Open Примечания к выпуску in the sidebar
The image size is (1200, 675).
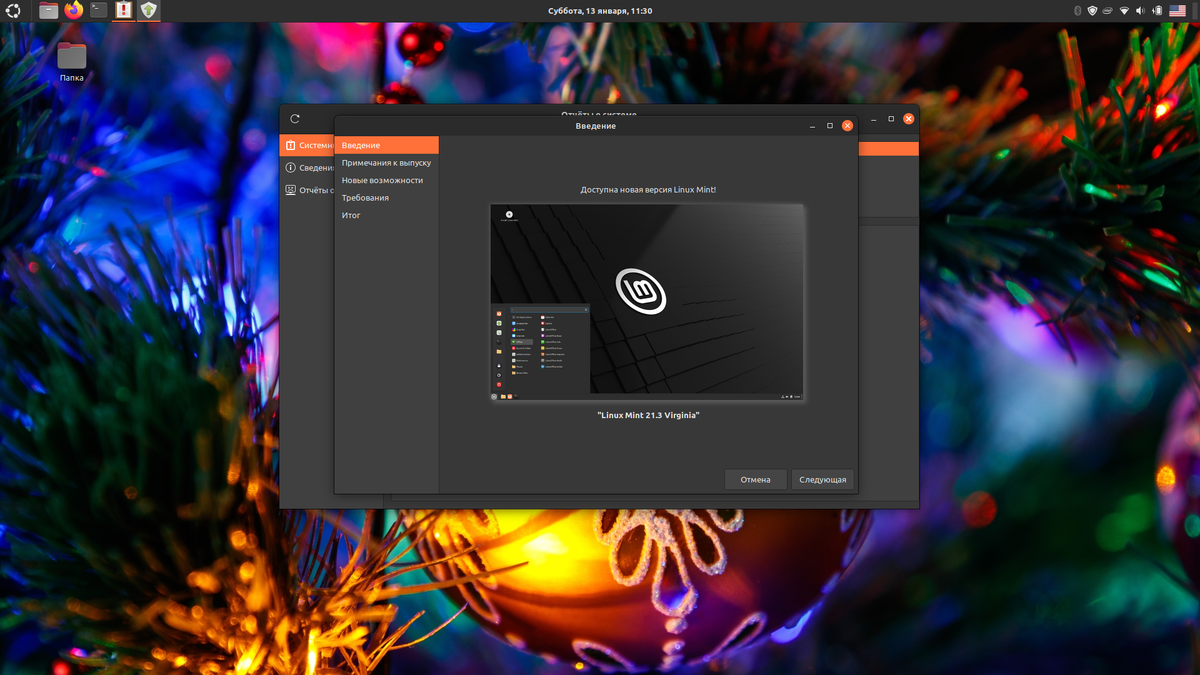(x=386, y=162)
